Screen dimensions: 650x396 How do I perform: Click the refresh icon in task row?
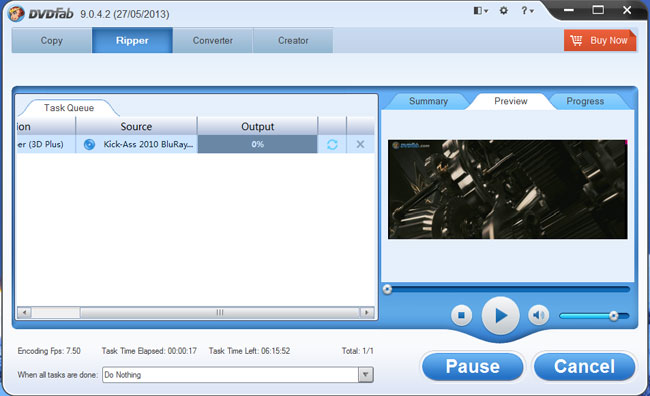coord(332,144)
